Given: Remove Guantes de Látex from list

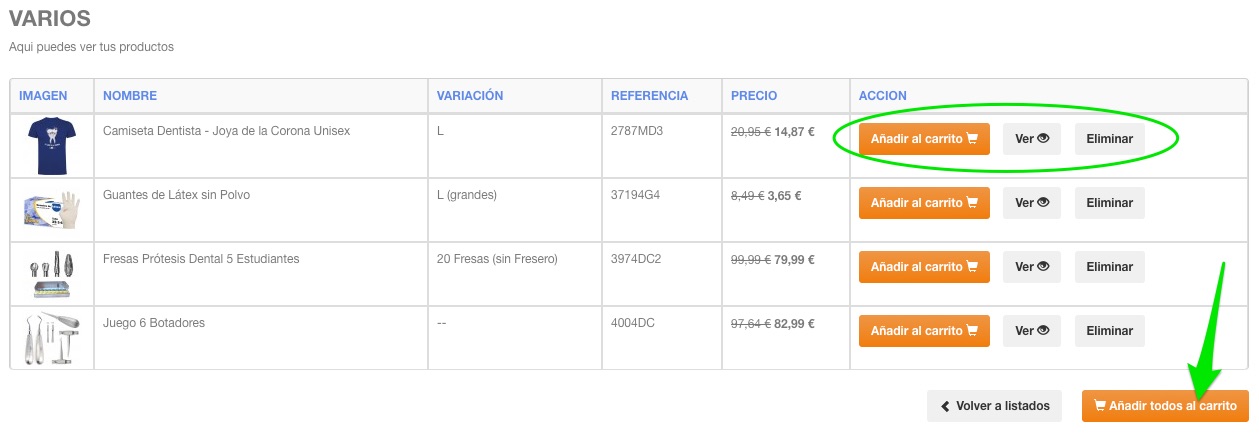Looking at the screenshot, I should (x=1109, y=203).
